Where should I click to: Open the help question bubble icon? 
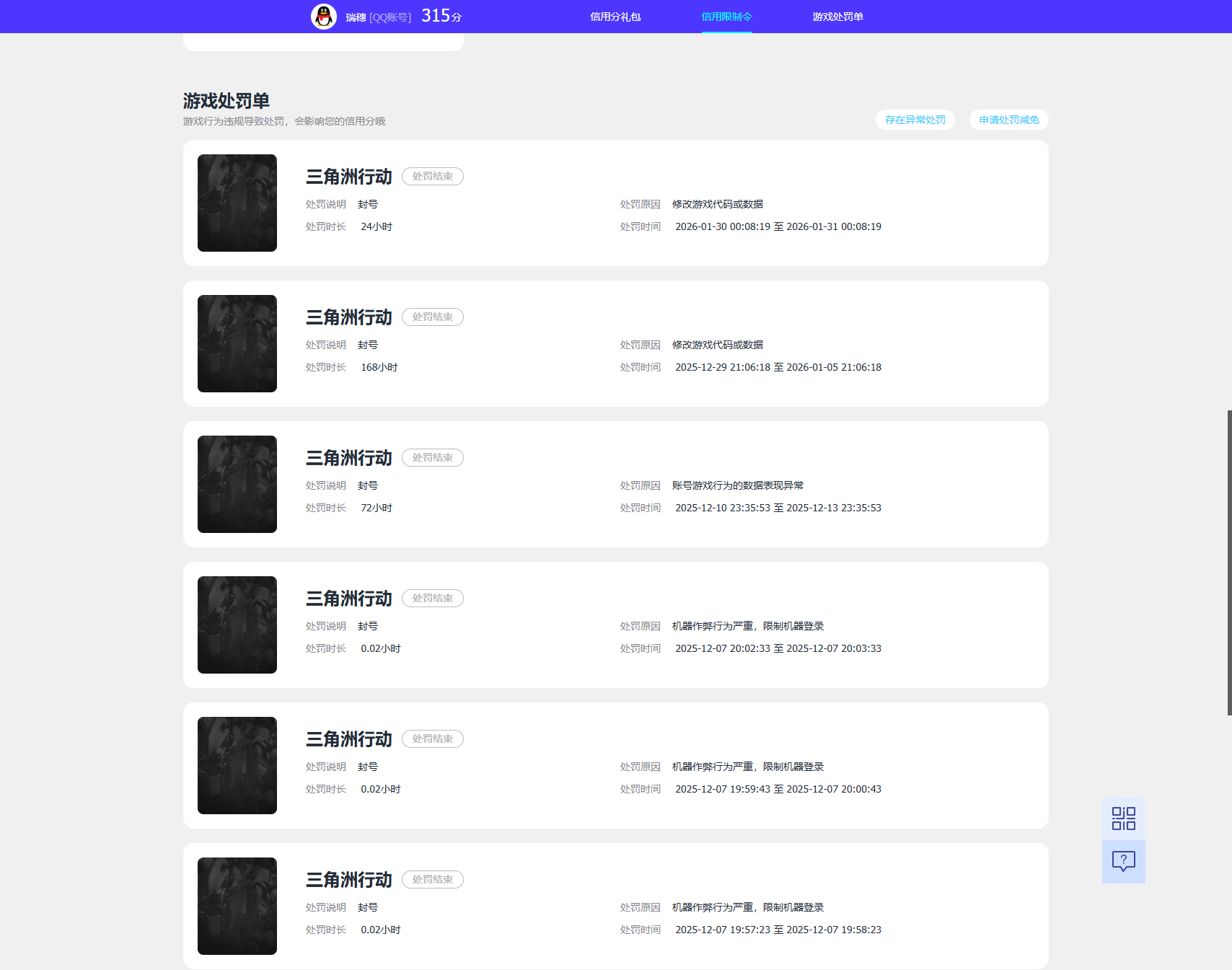1123,861
